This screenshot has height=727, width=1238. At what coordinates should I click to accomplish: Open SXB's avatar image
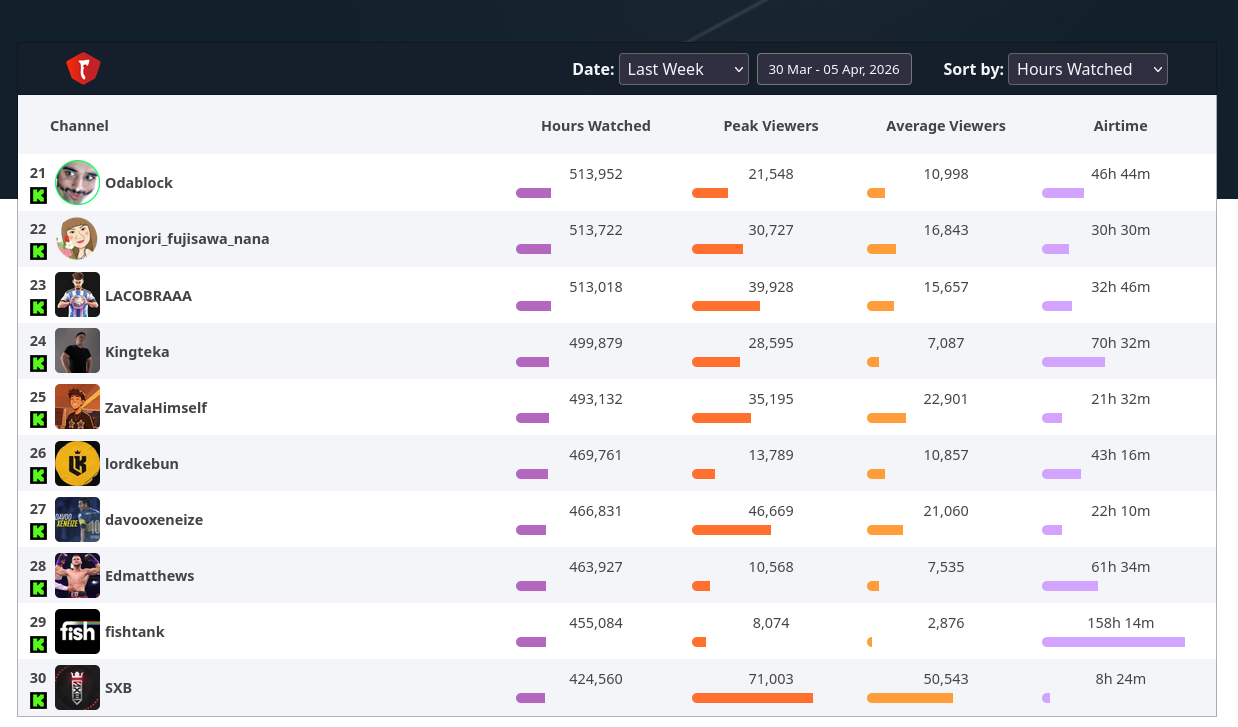77,687
